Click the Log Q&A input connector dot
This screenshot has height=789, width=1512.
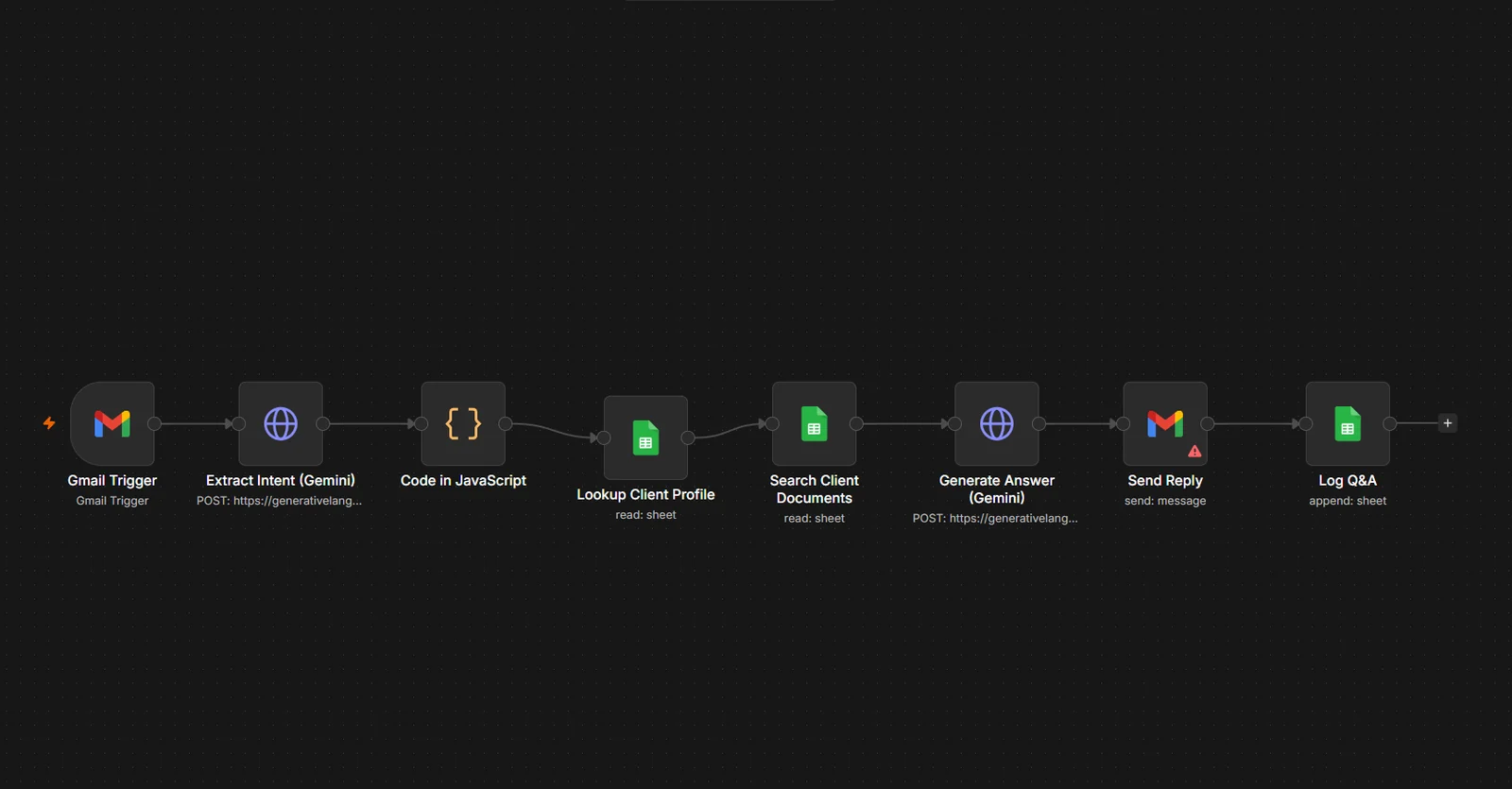(1306, 423)
